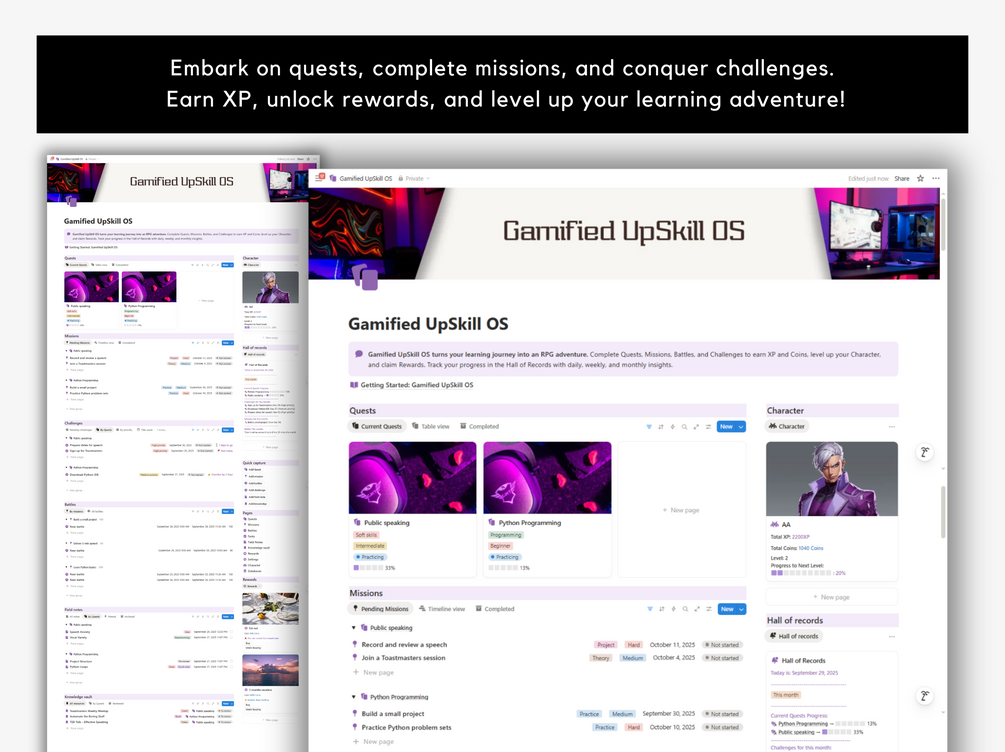Select the Pending Missions tab
The height and width of the screenshot is (752, 1005).
[380, 609]
